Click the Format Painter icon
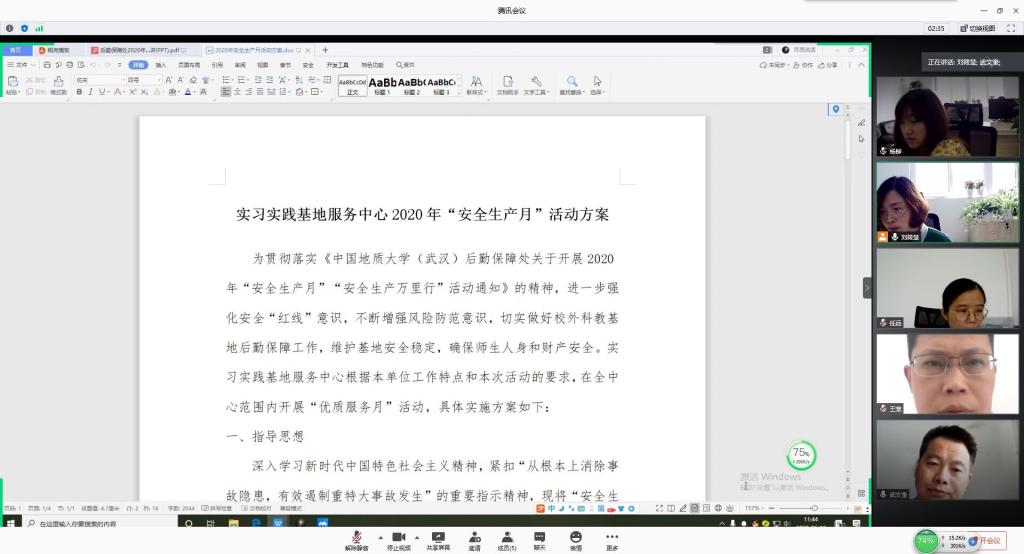 (58, 82)
